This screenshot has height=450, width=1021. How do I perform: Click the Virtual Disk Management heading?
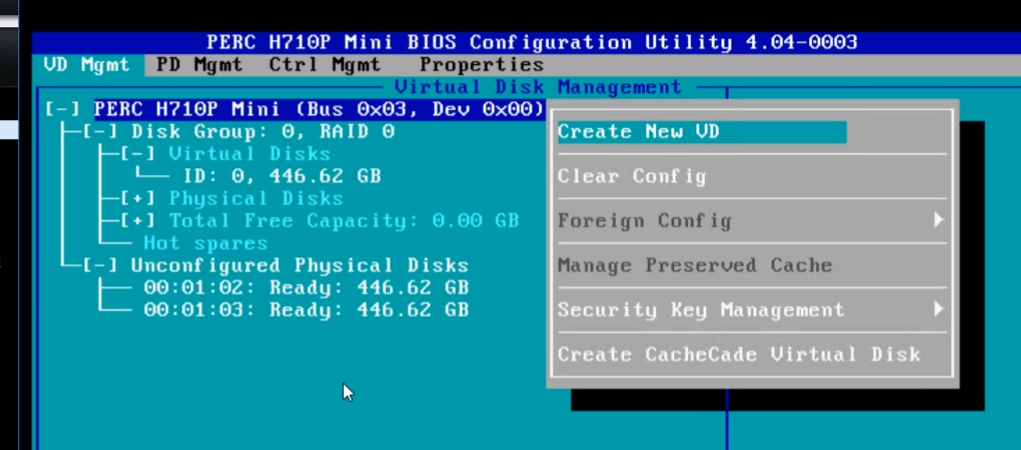click(x=538, y=87)
